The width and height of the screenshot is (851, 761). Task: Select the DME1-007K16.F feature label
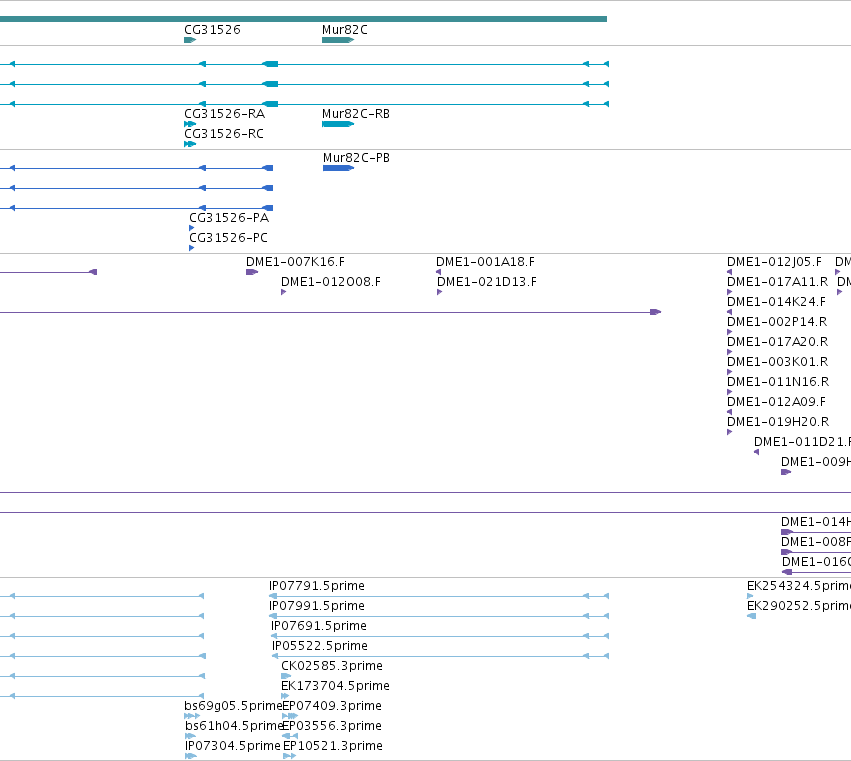point(295,262)
